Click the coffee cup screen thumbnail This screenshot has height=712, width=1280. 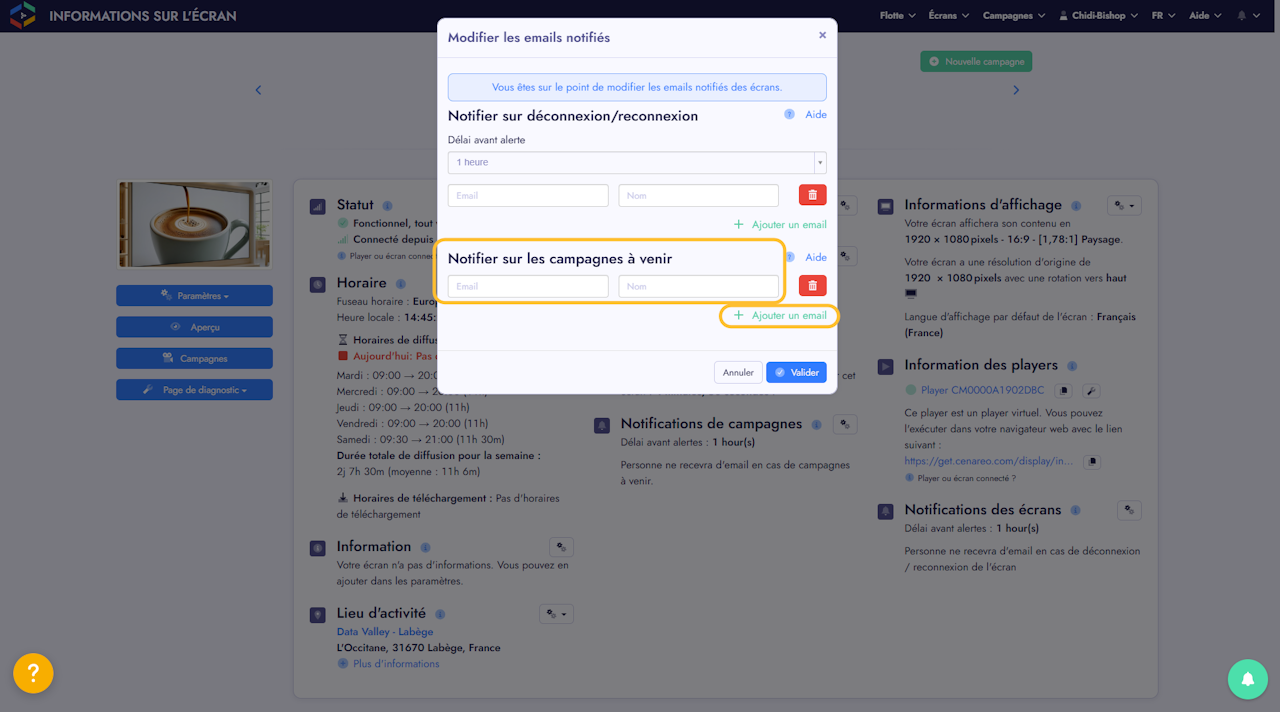195,224
